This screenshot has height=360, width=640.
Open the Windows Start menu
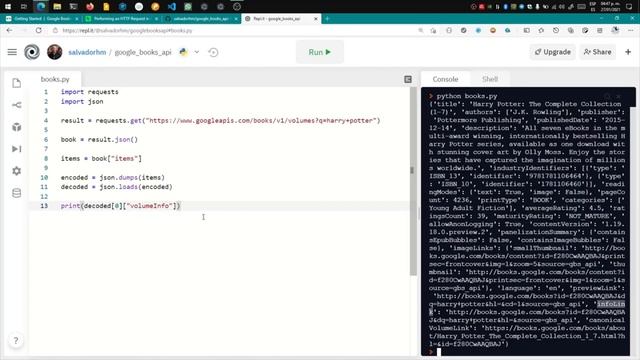[8, 7]
